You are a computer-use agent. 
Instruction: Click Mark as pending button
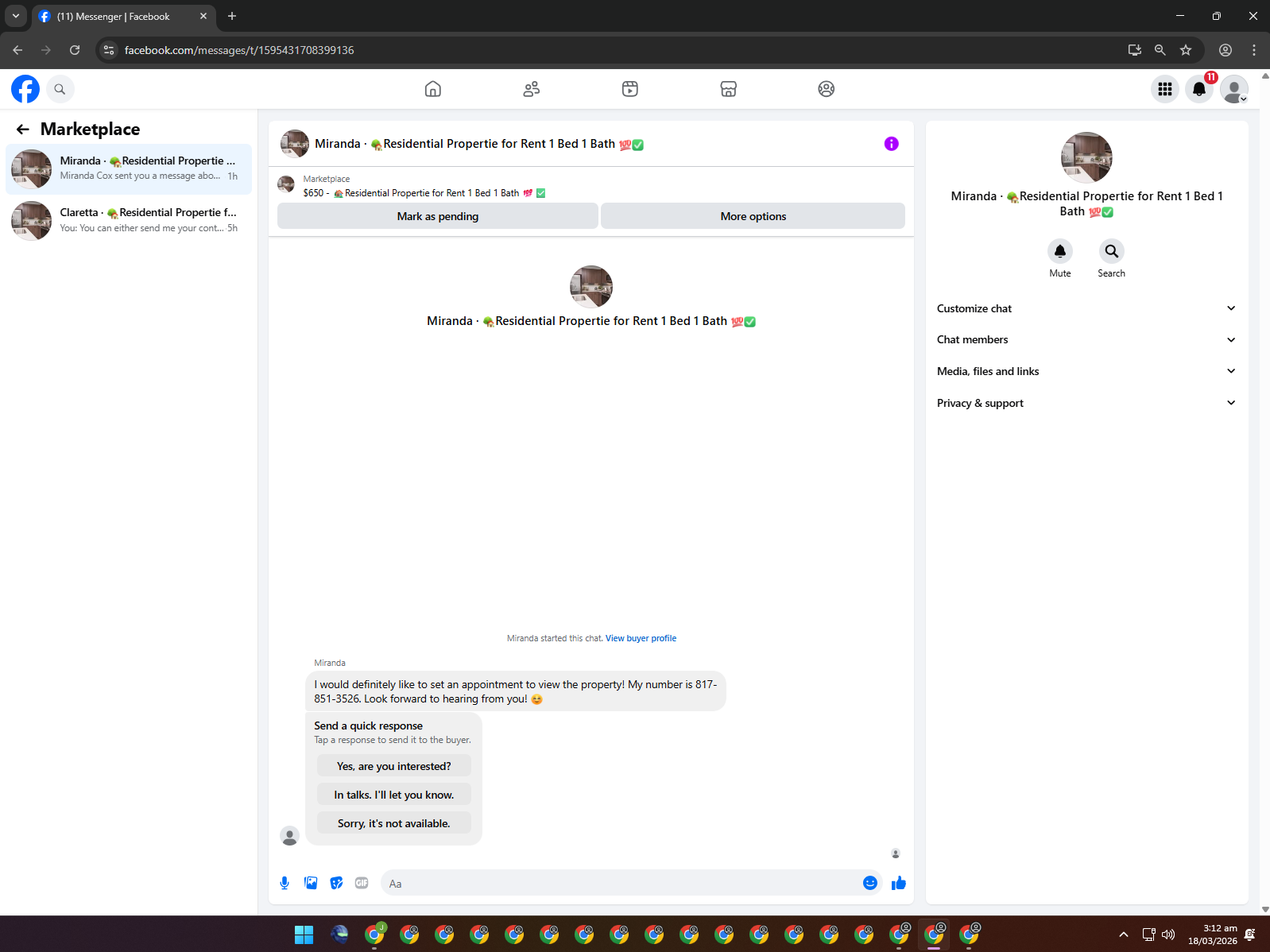click(438, 216)
